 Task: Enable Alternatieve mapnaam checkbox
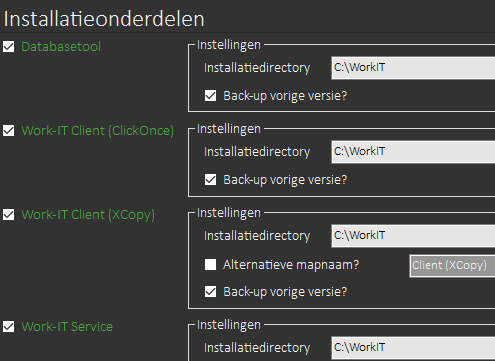click(x=210, y=265)
